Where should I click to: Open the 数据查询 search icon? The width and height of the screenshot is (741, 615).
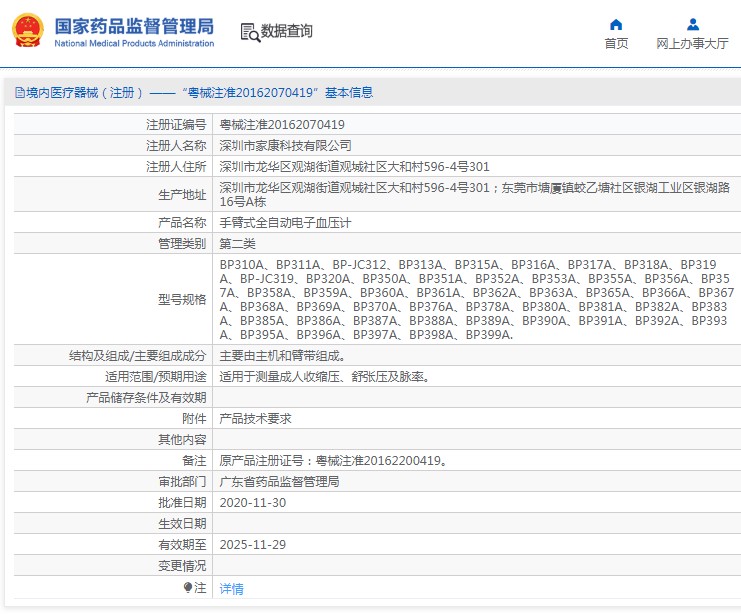[250, 32]
